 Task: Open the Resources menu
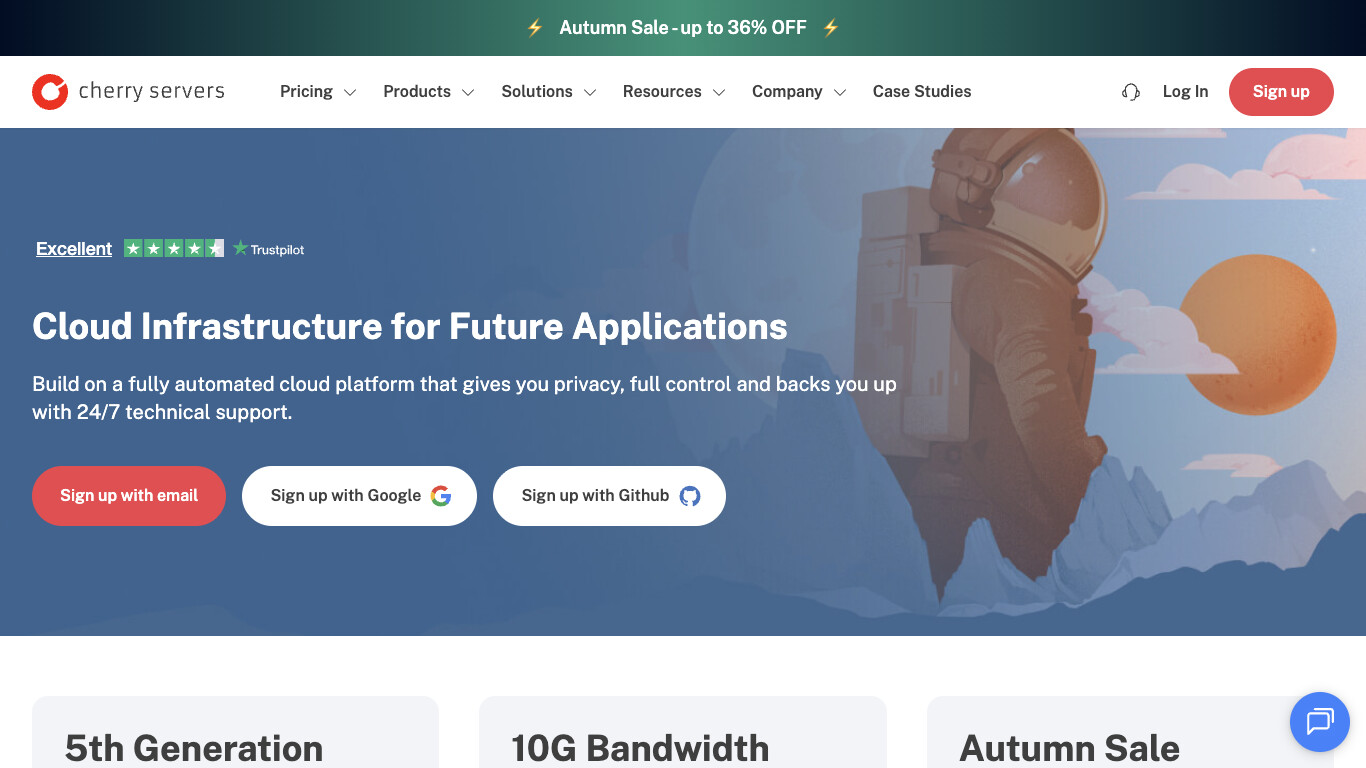[x=673, y=92]
